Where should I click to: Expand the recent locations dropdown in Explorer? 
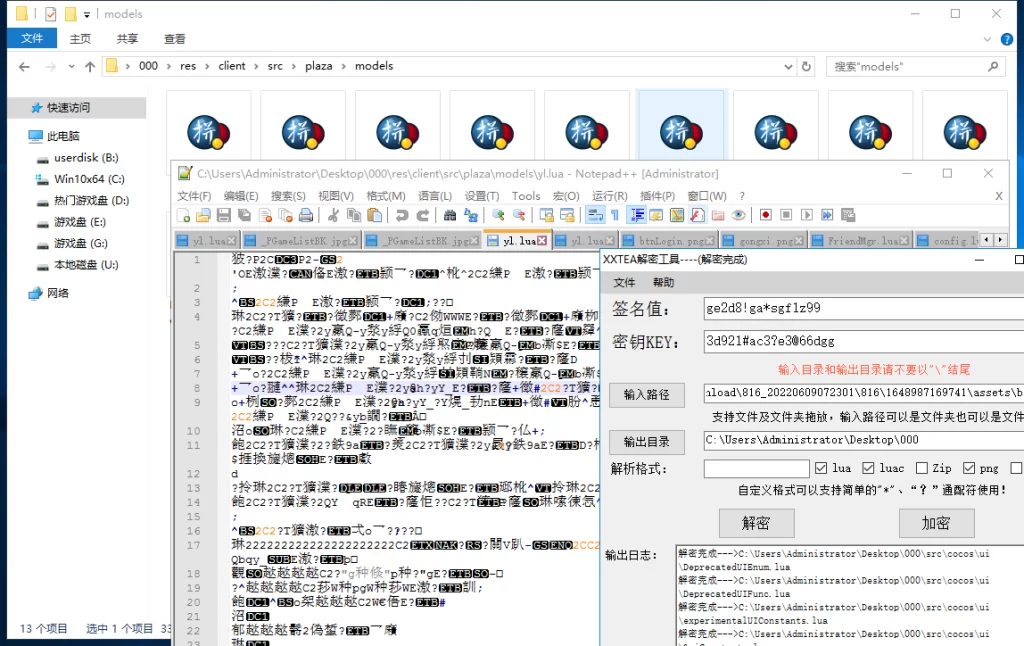[70, 67]
